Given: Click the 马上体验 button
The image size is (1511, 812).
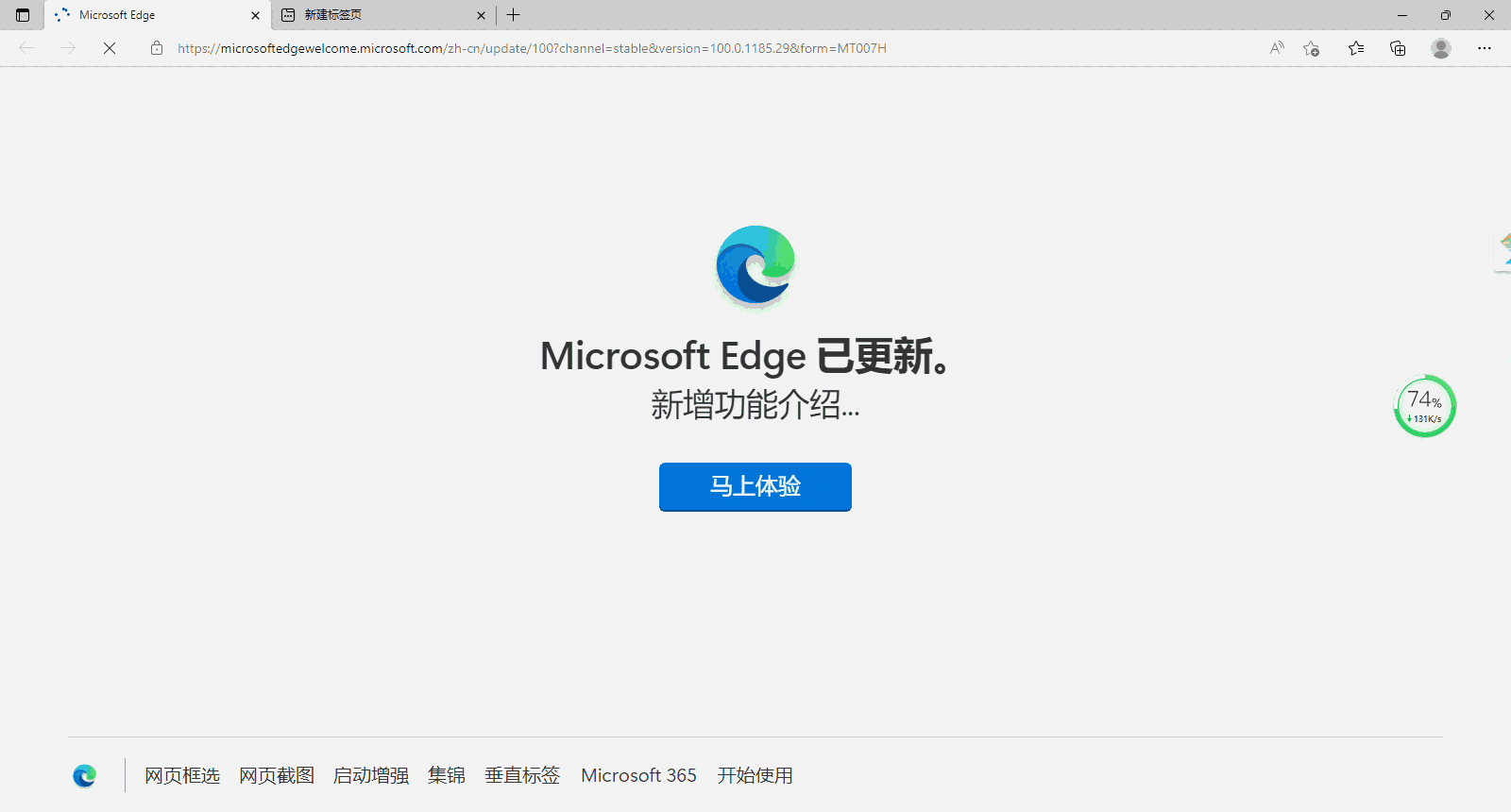Looking at the screenshot, I should (x=755, y=486).
